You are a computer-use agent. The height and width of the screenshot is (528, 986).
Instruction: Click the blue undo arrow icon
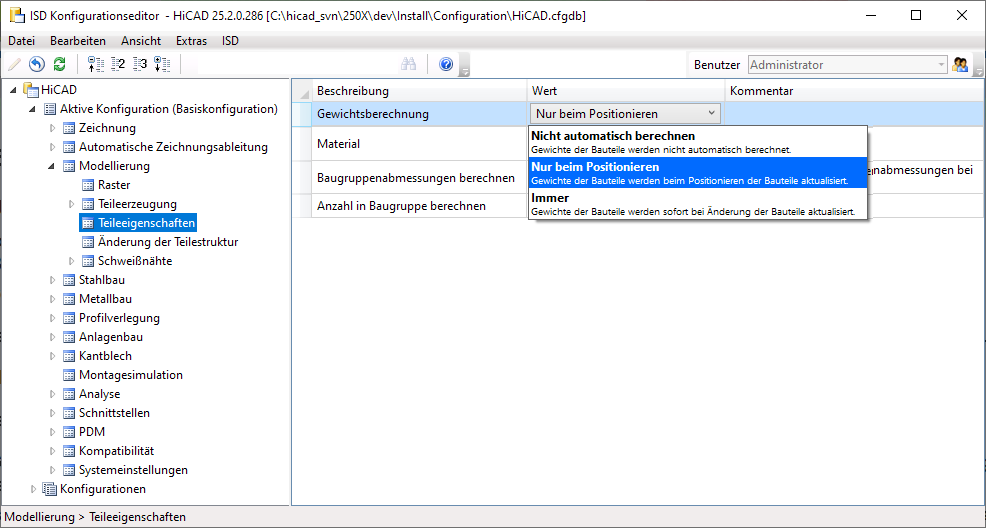[x=37, y=64]
